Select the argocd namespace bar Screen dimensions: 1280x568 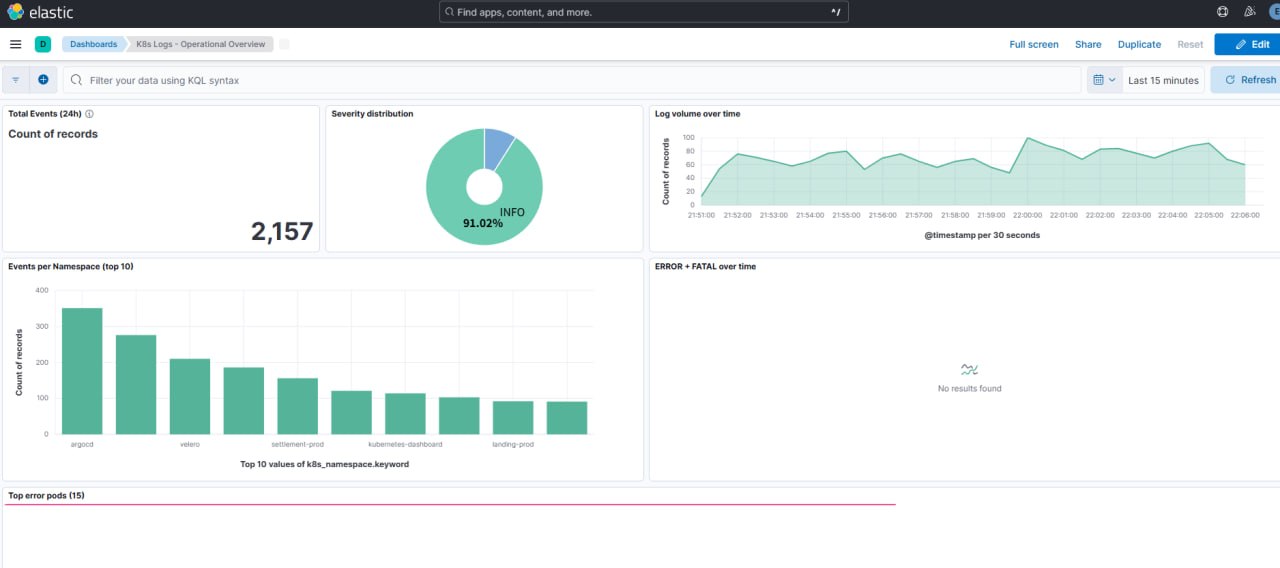coord(82,371)
